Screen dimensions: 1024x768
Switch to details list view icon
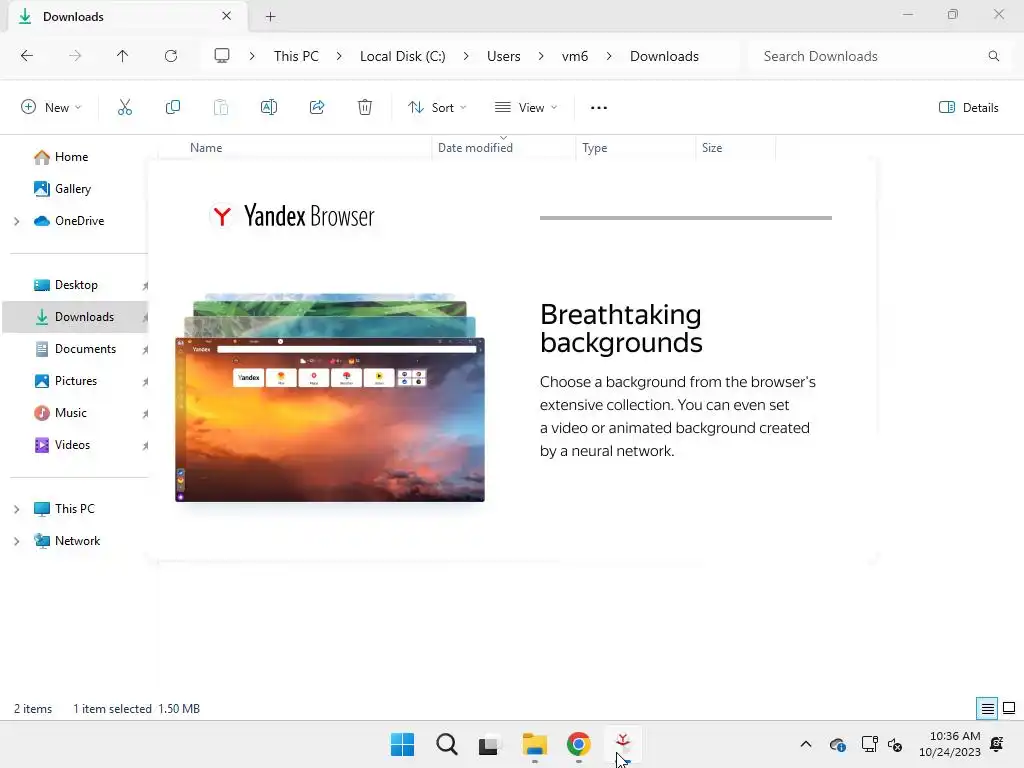tap(987, 709)
